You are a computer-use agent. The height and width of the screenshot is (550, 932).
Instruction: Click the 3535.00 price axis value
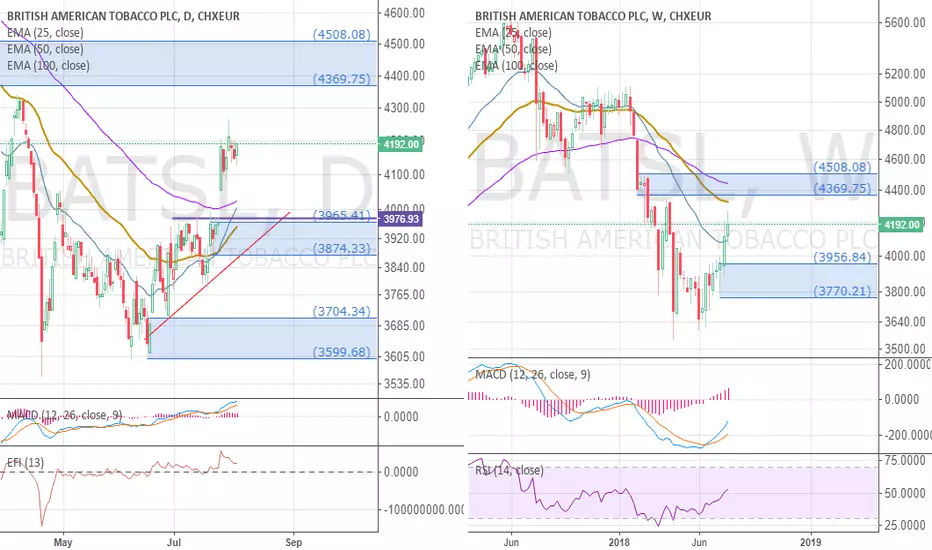point(404,384)
